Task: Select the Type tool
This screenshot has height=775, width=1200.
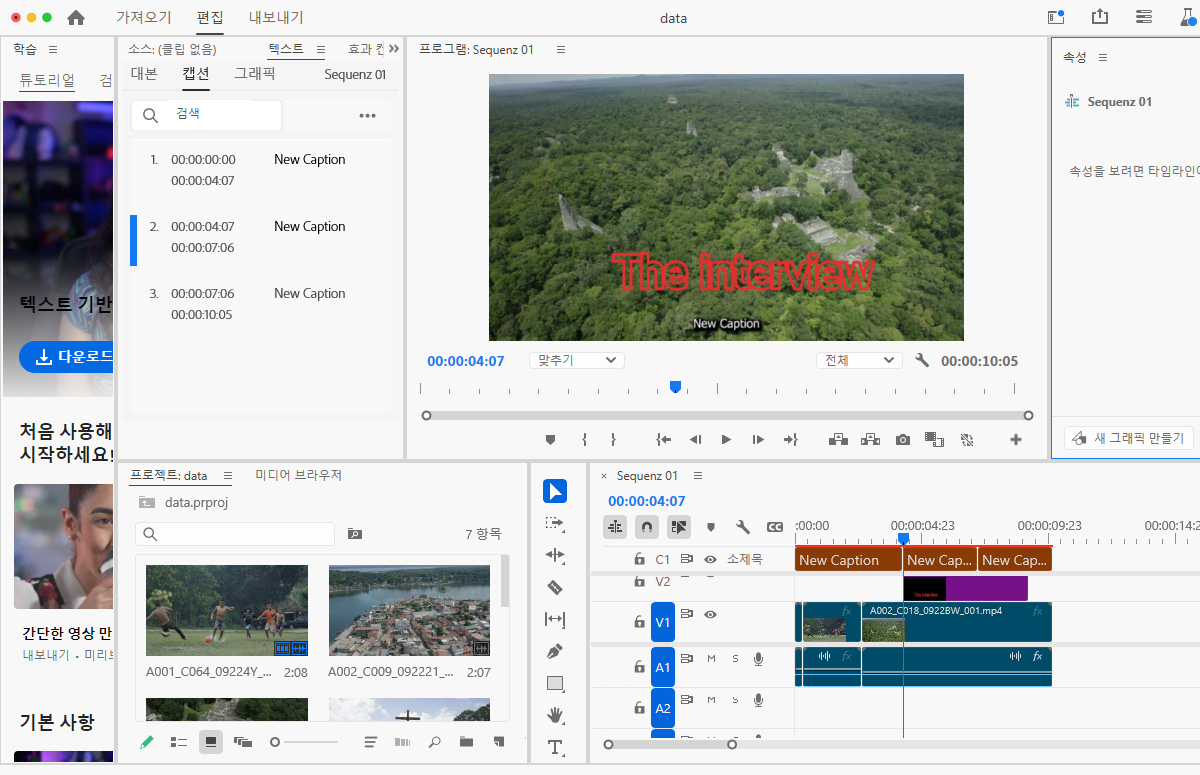Action: pyautogui.click(x=555, y=747)
